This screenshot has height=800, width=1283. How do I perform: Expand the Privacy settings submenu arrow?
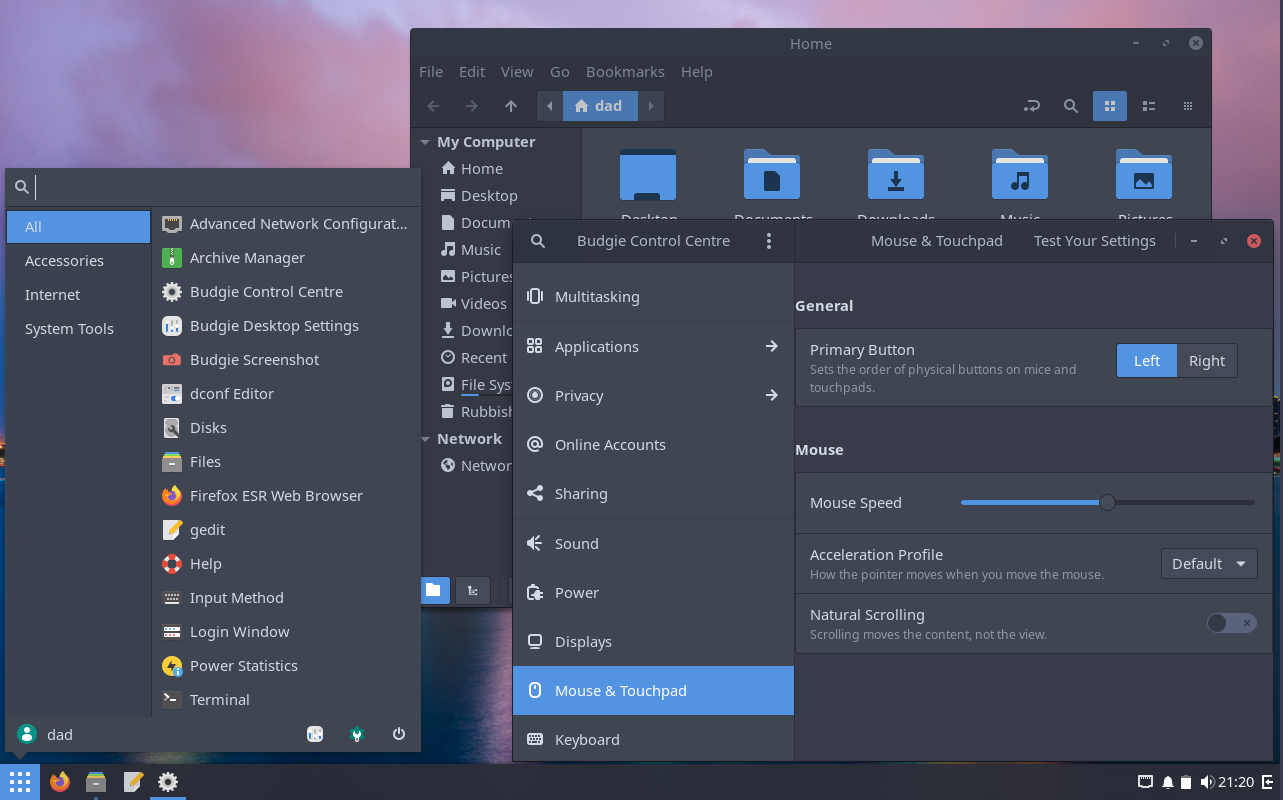(771, 395)
